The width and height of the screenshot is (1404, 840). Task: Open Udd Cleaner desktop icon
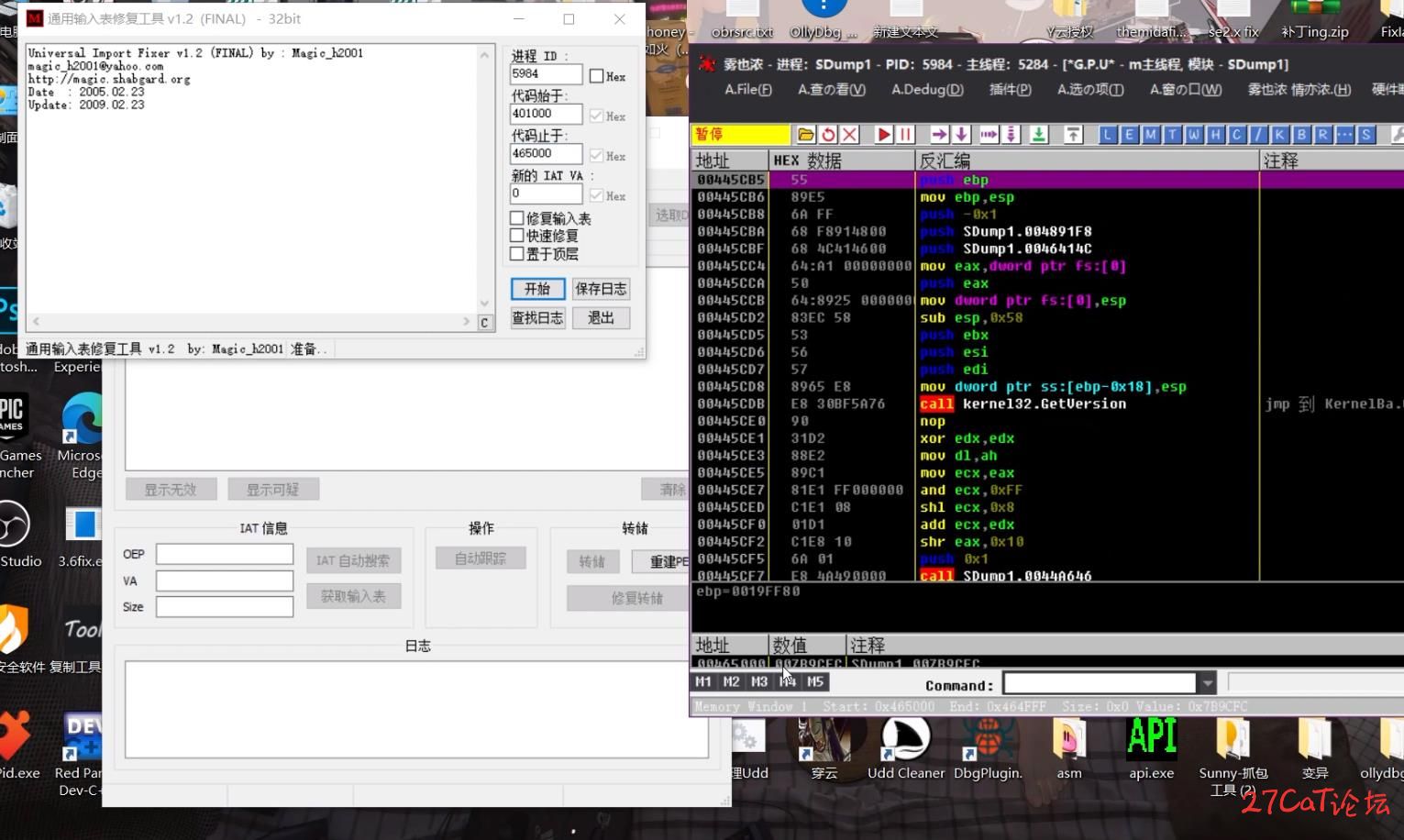(906, 750)
